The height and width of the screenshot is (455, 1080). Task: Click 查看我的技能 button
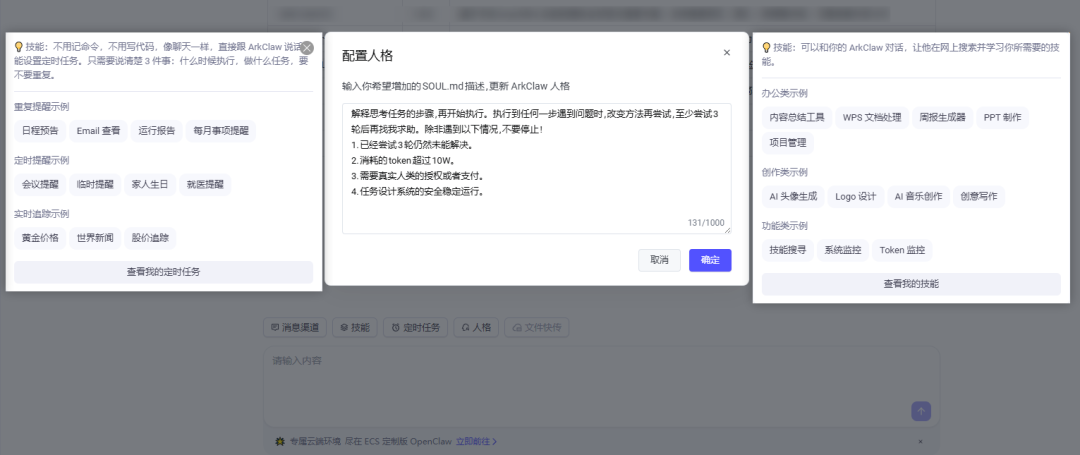910,284
